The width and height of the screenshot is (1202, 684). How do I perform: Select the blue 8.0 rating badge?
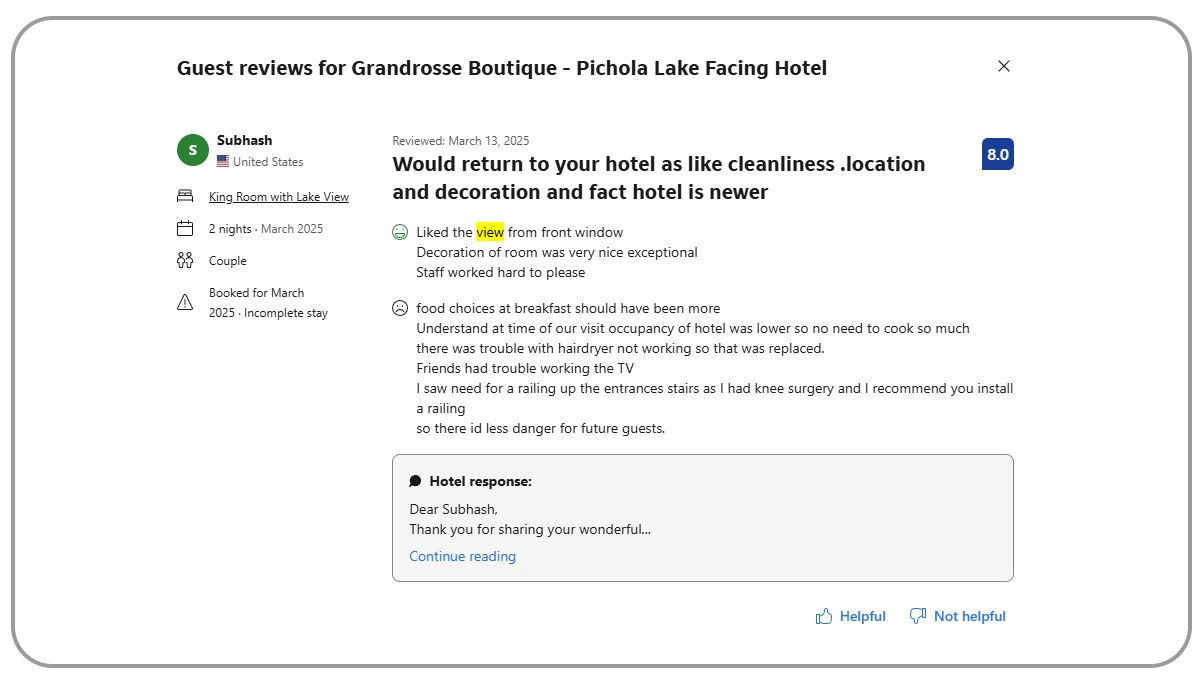[x=996, y=154]
